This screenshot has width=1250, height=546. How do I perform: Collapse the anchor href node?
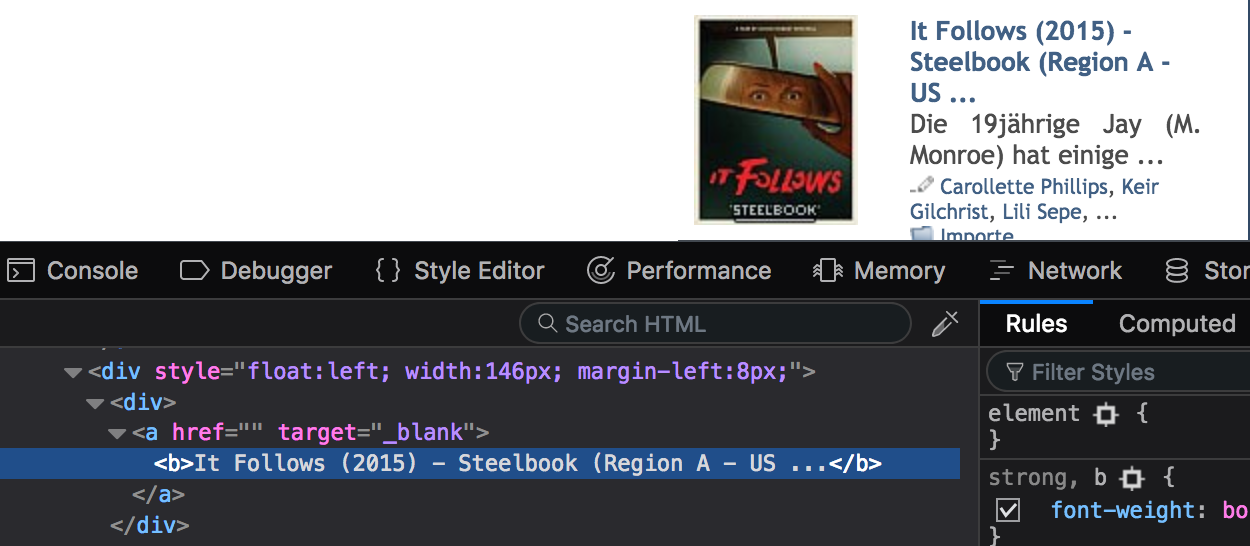pyautogui.click(x=117, y=433)
